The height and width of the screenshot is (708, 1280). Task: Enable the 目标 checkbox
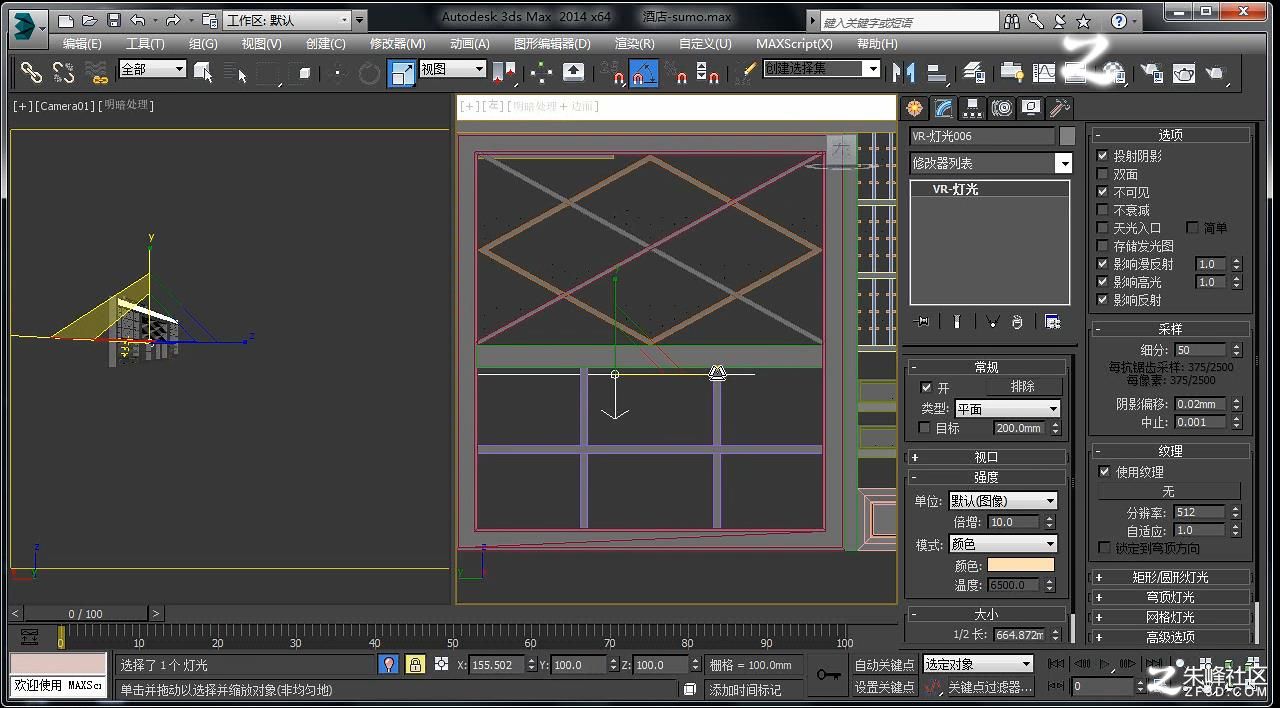click(x=924, y=428)
